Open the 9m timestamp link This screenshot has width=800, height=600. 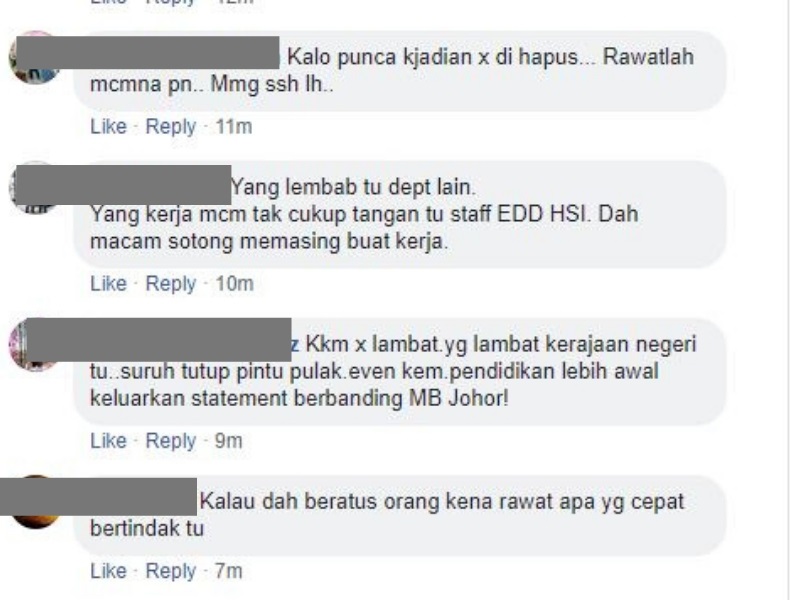pos(228,440)
